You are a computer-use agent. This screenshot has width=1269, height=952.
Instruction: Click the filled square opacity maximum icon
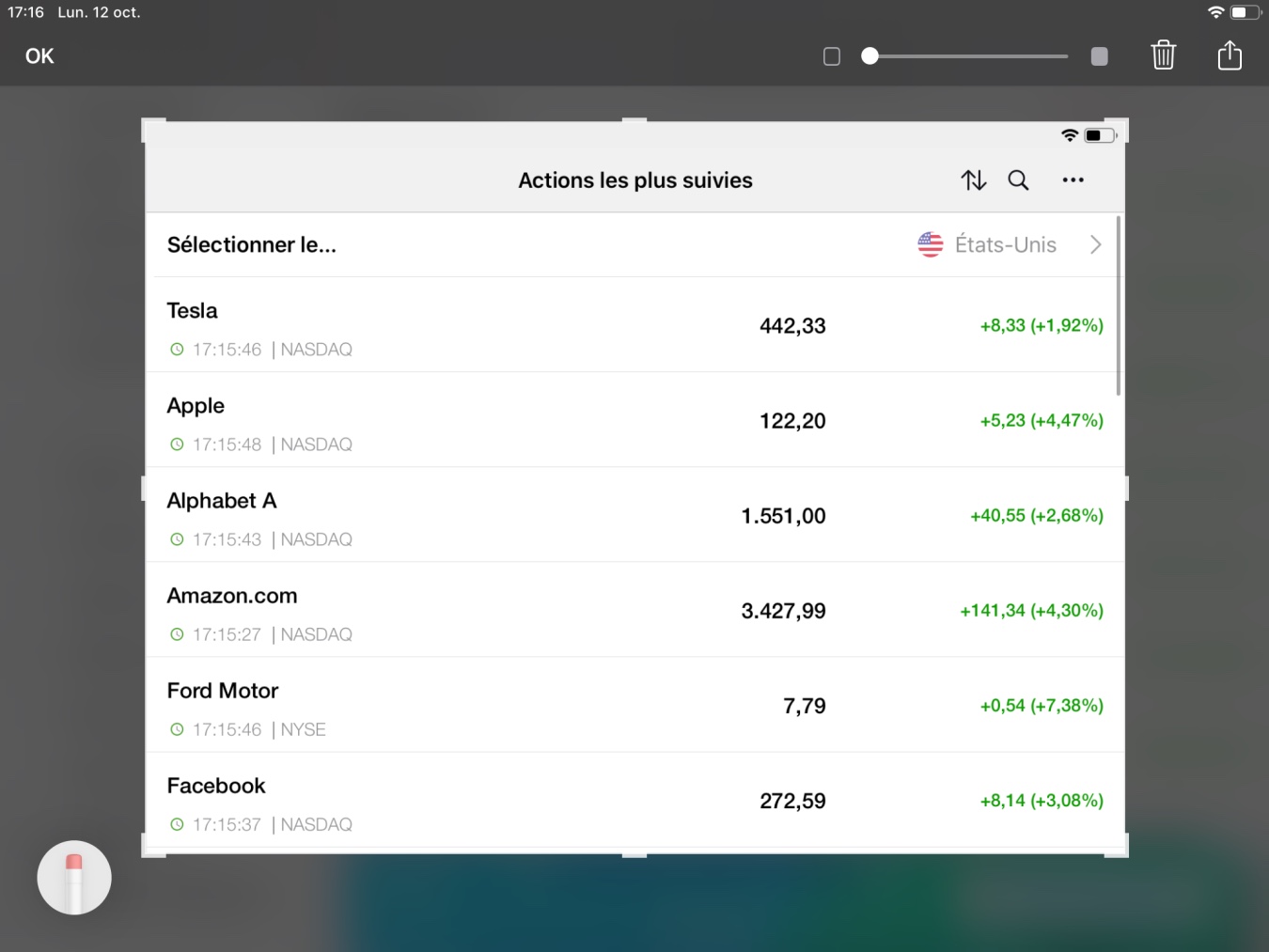pyautogui.click(x=1099, y=56)
